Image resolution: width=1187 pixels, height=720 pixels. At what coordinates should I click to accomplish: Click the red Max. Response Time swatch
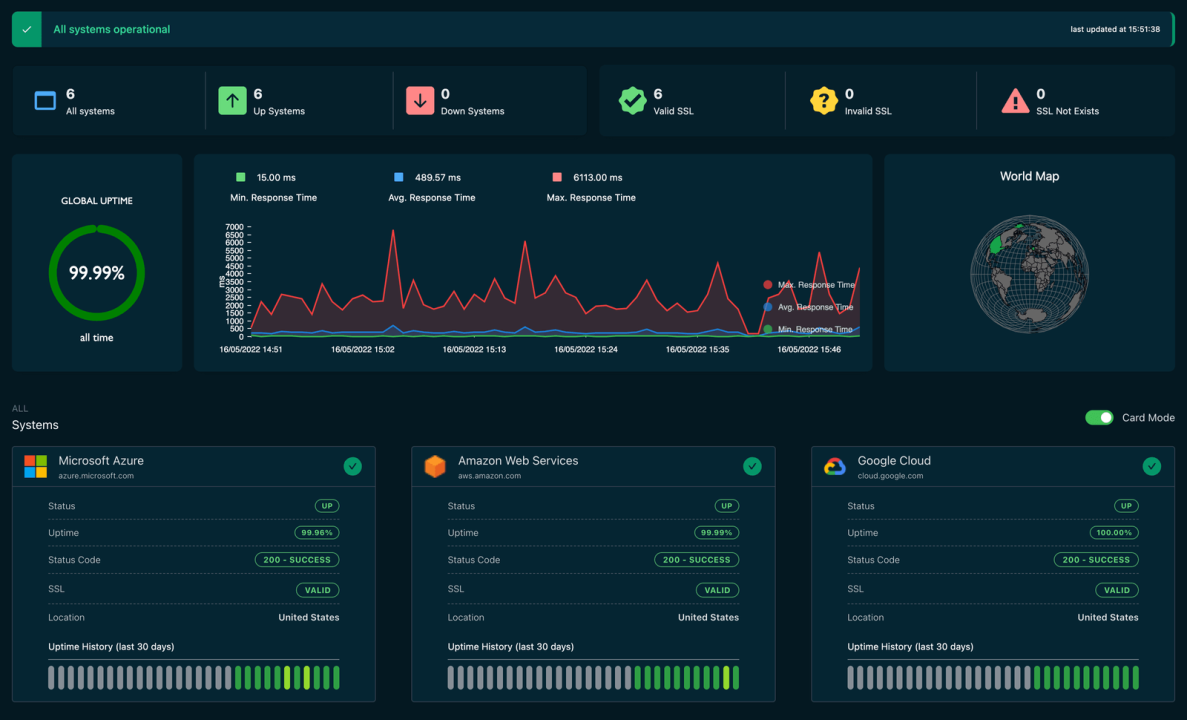(557, 178)
